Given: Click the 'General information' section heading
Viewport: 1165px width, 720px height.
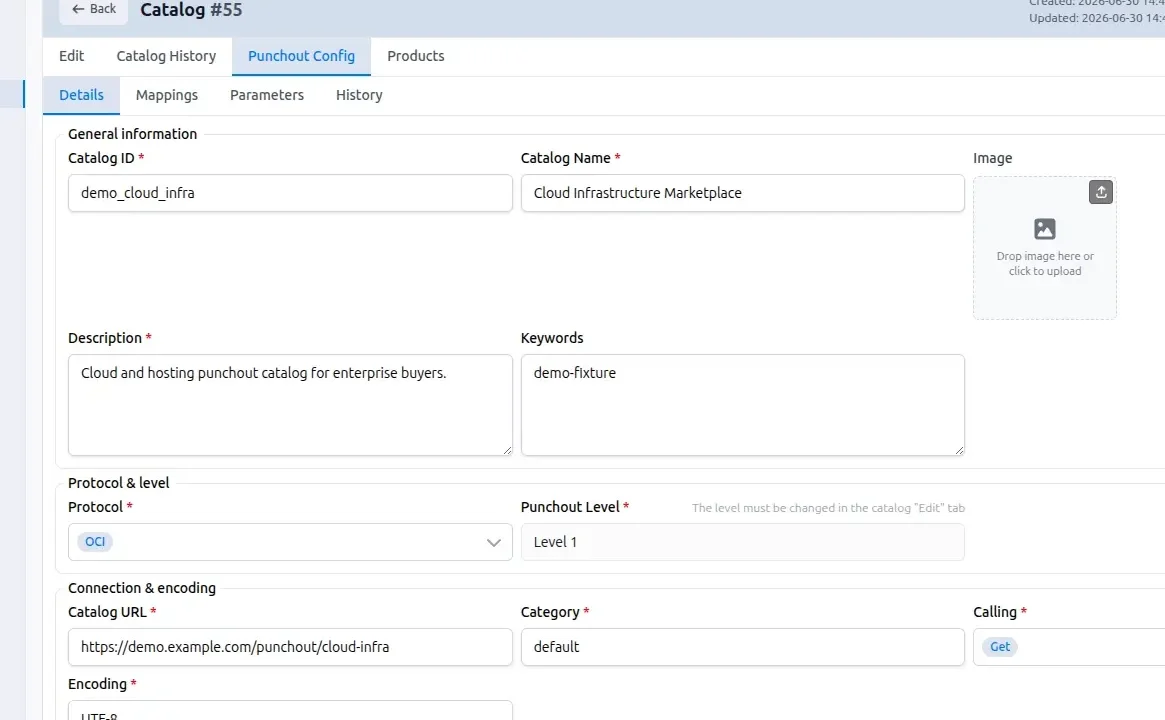Looking at the screenshot, I should point(132,134).
